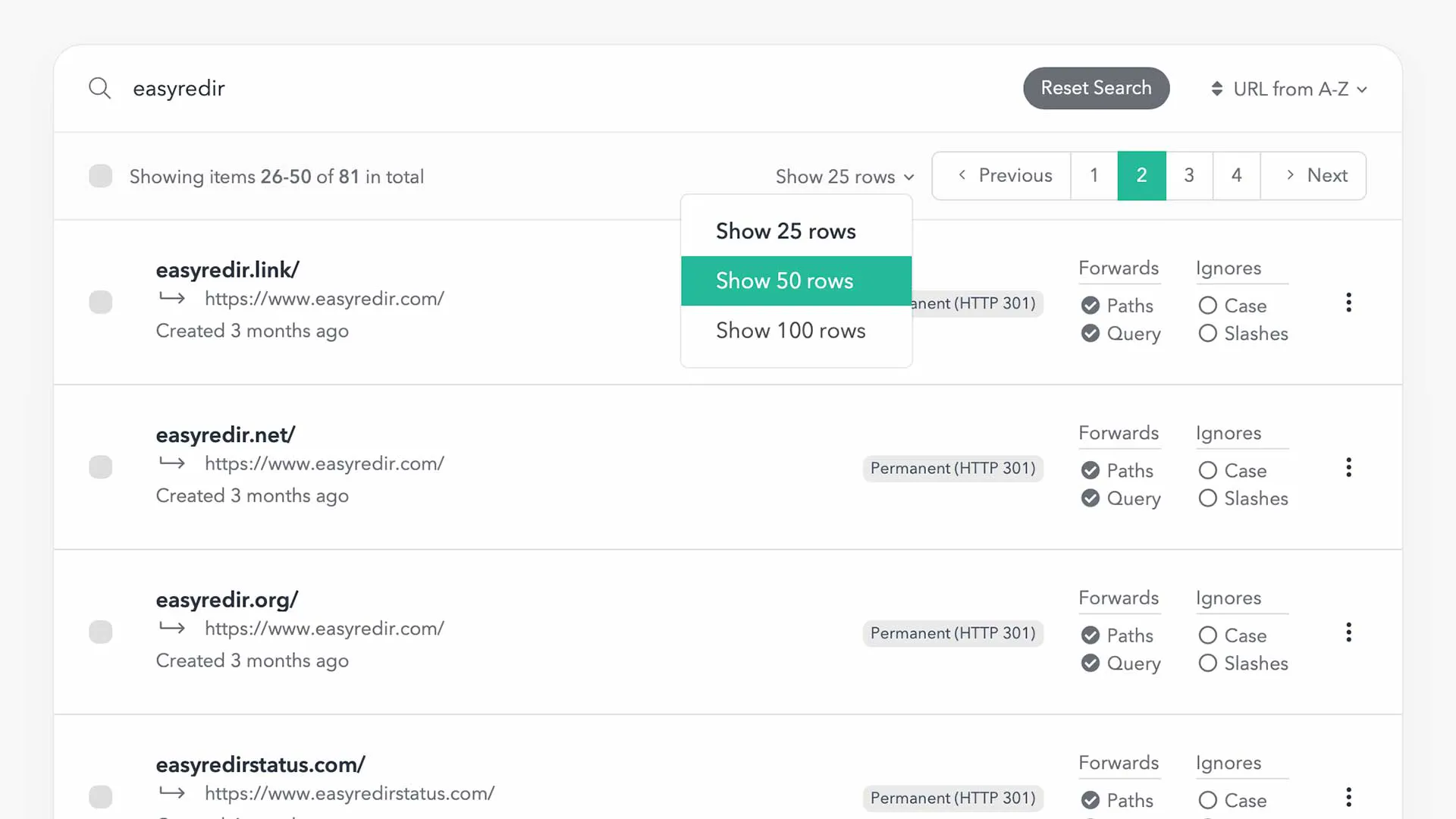Open the easyredir.net/ row options menu

(x=1348, y=467)
